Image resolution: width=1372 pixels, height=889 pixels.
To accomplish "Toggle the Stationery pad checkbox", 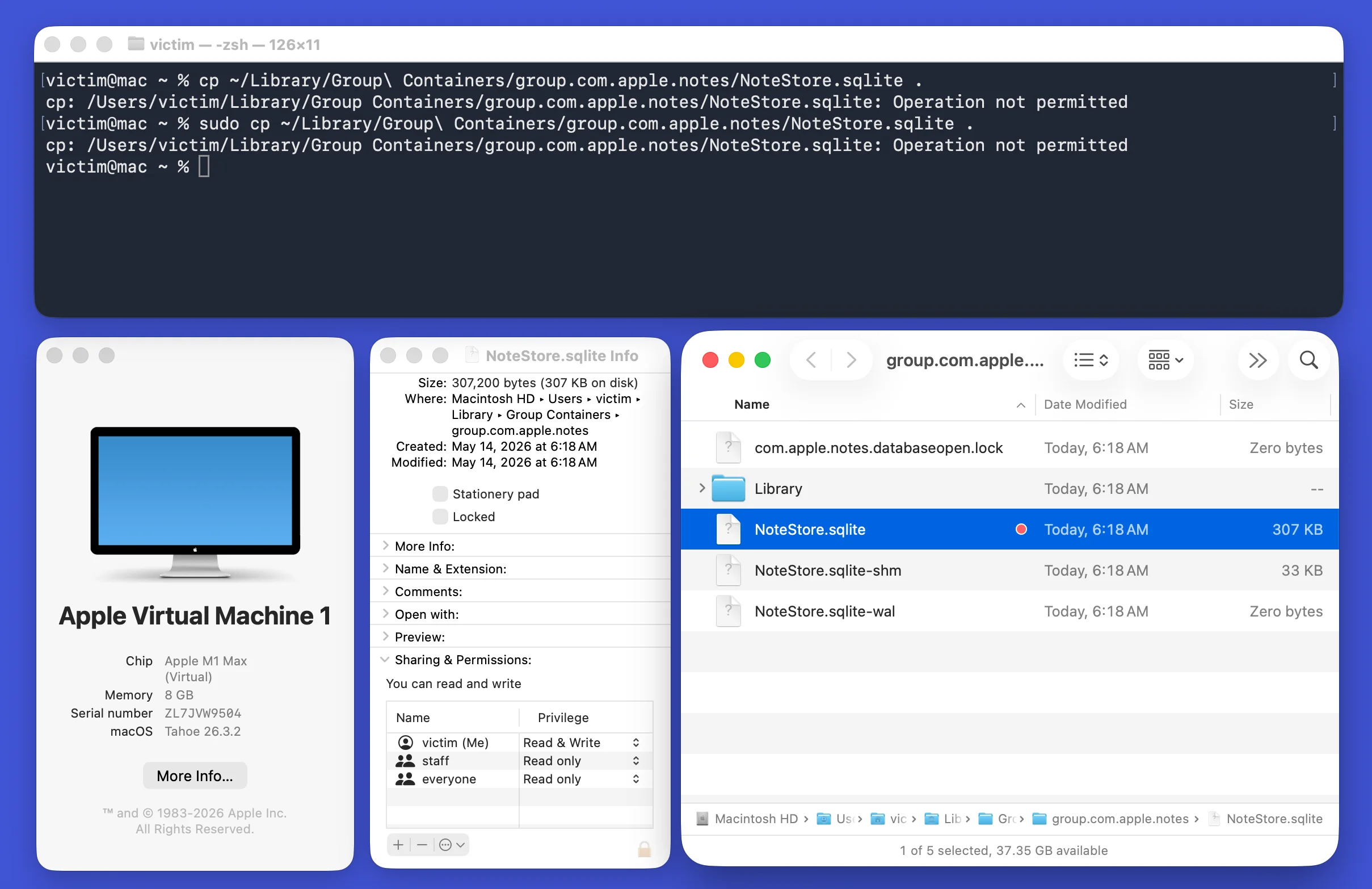I will pos(440,494).
